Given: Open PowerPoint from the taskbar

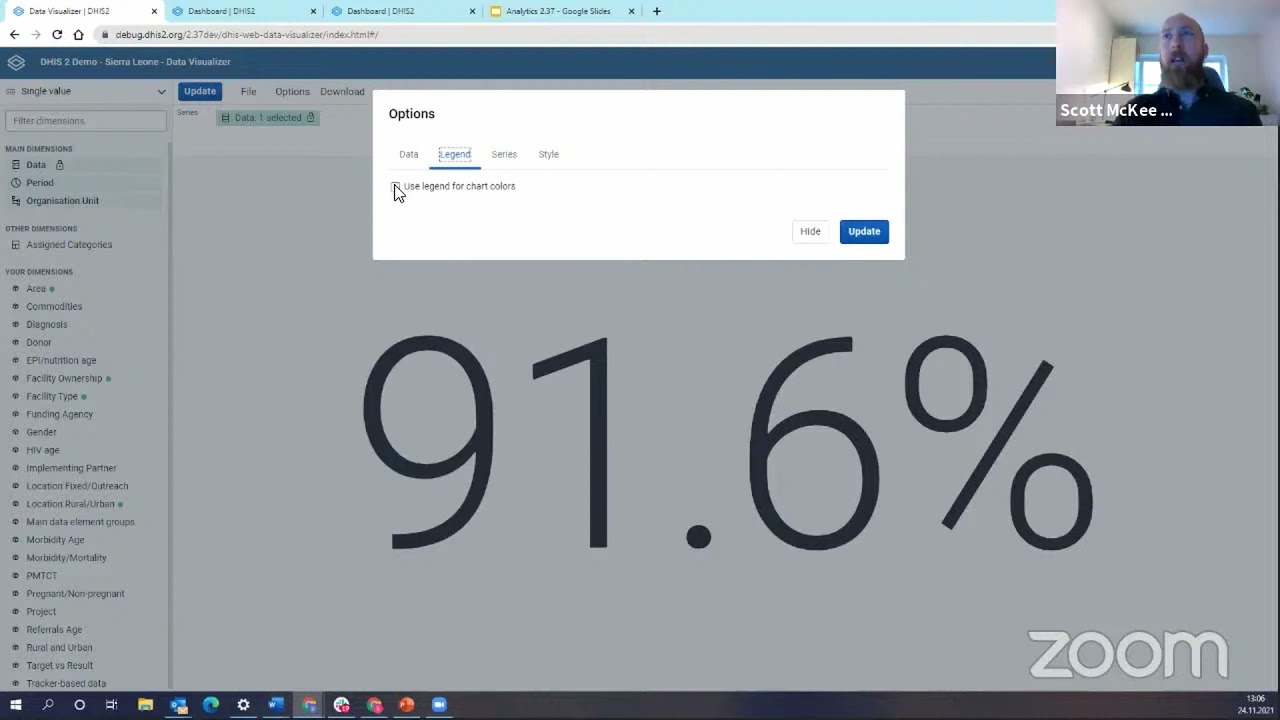Looking at the screenshot, I should click(407, 705).
